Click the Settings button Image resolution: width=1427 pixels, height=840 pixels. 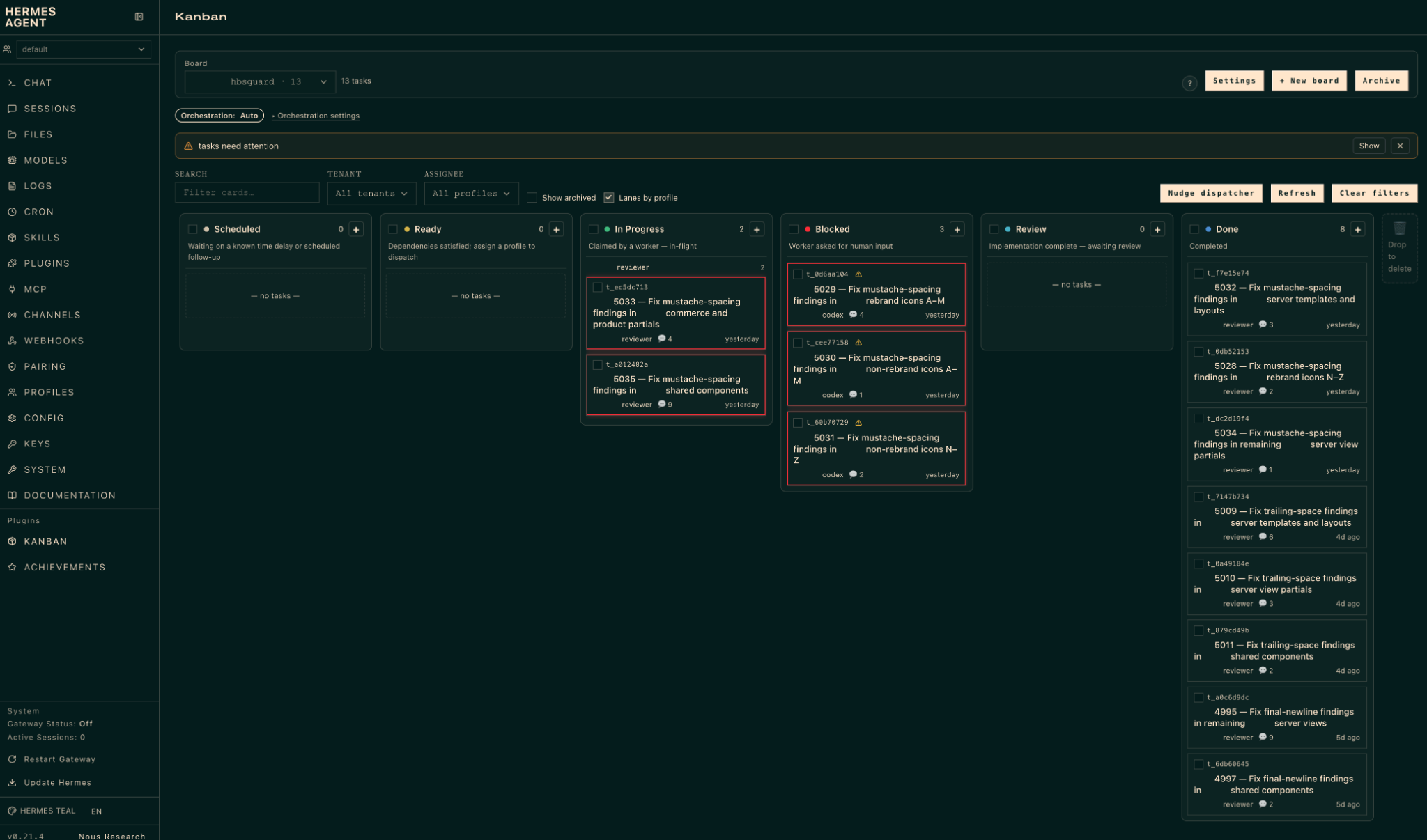(1234, 81)
